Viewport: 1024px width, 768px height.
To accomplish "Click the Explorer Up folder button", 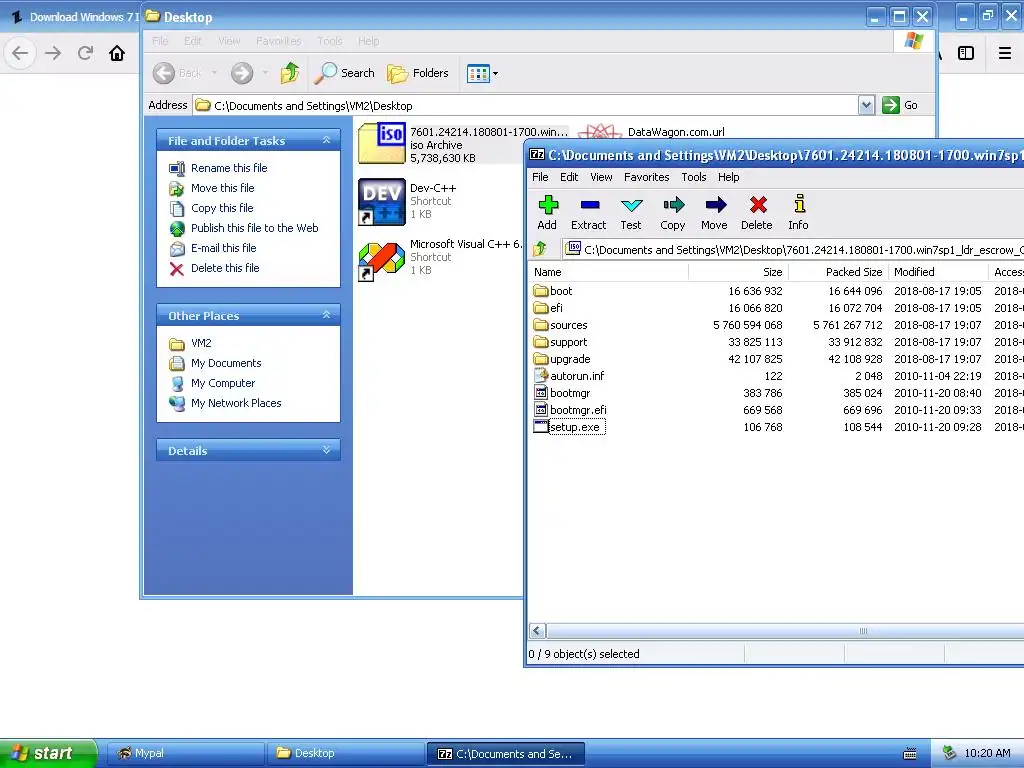I will [x=290, y=73].
